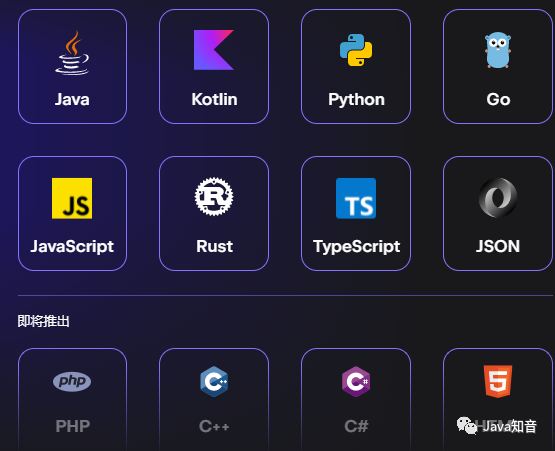Viewport: 555px width, 451px height.
Task: Click the yellow JS logo icon
Action: tap(72, 198)
